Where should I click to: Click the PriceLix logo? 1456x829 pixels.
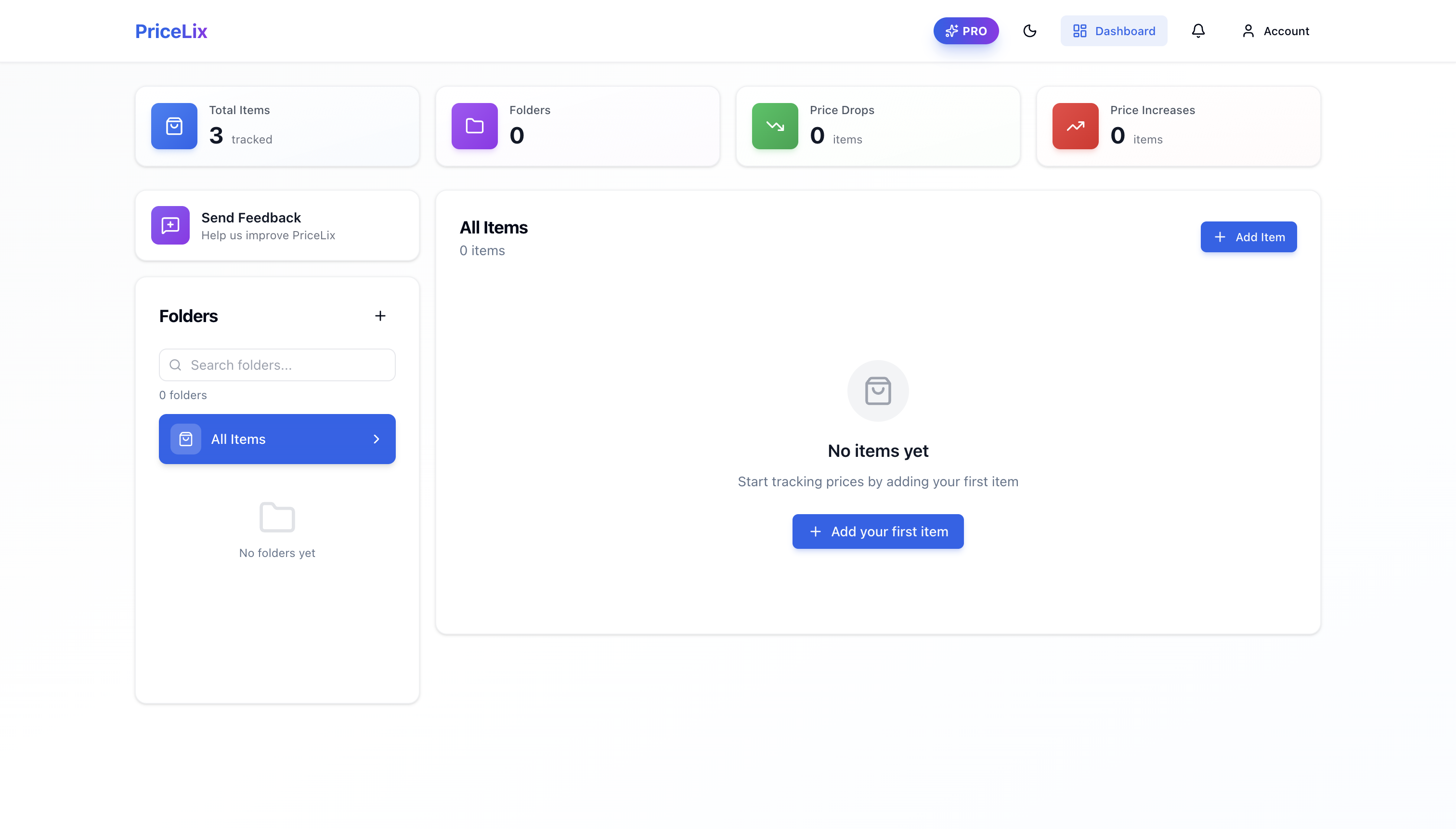[171, 31]
